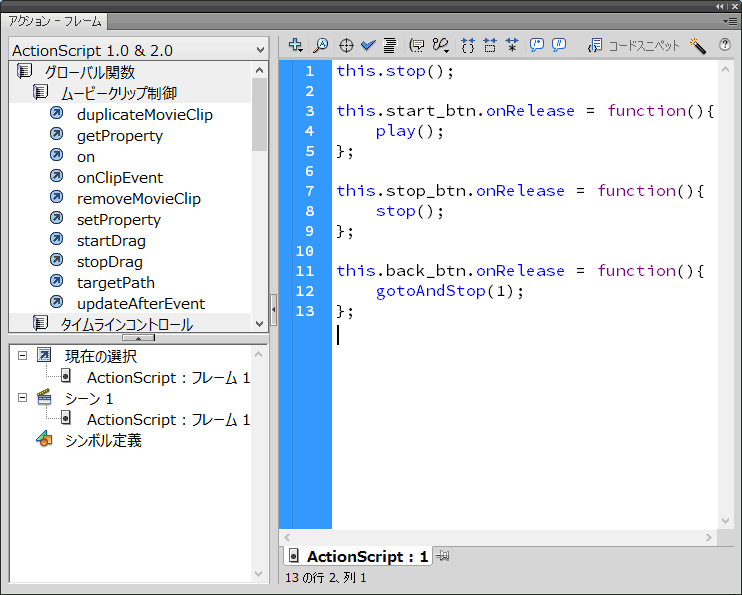Pin the ActionScript : 1 script tab
This screenshot has height=595, width=742.
(x=442, y=556)
